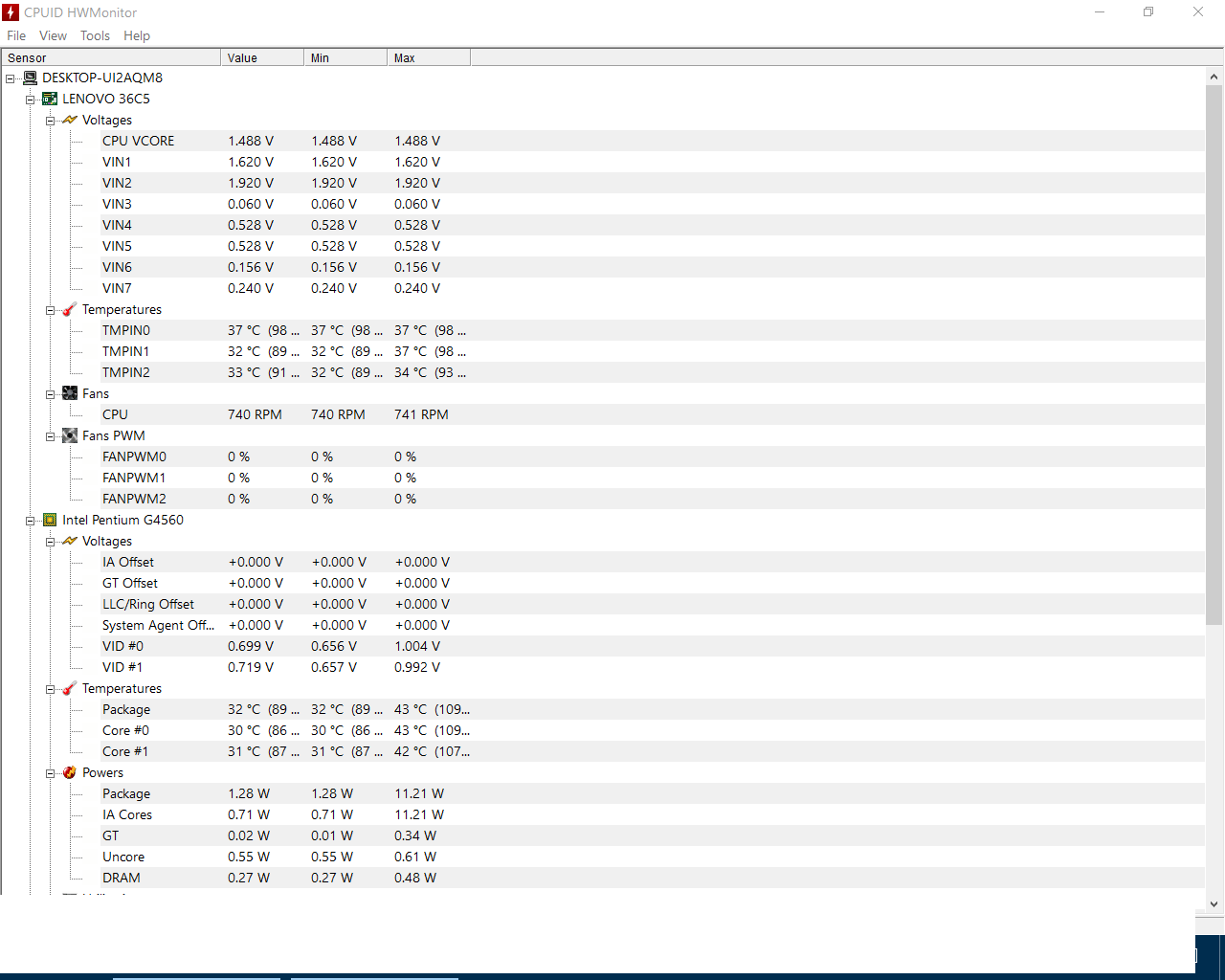1225x980 pixels.
Task: Select the VIN1 voltage row
Action: (651, 162)
